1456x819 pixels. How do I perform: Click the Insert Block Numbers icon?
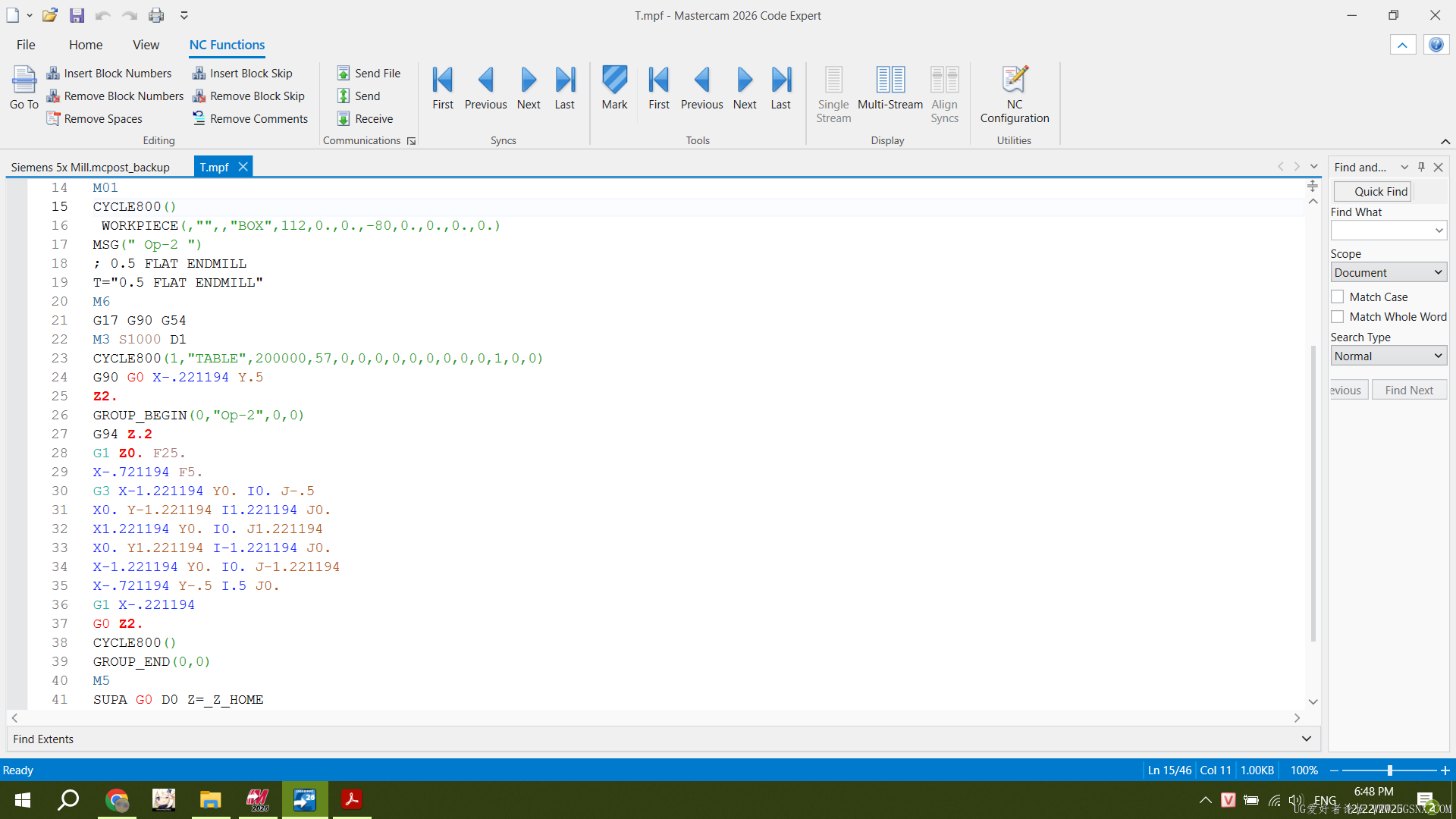click(53, 74)
